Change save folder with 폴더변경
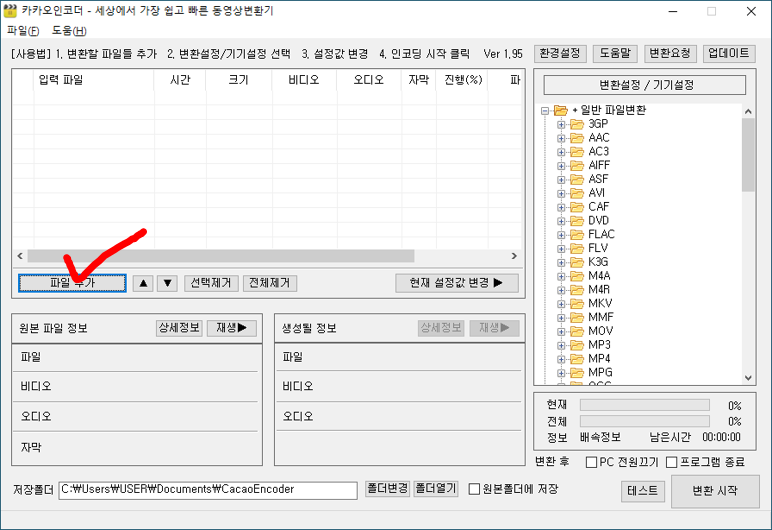Viewport: 772px width, 530px height. 387,489
